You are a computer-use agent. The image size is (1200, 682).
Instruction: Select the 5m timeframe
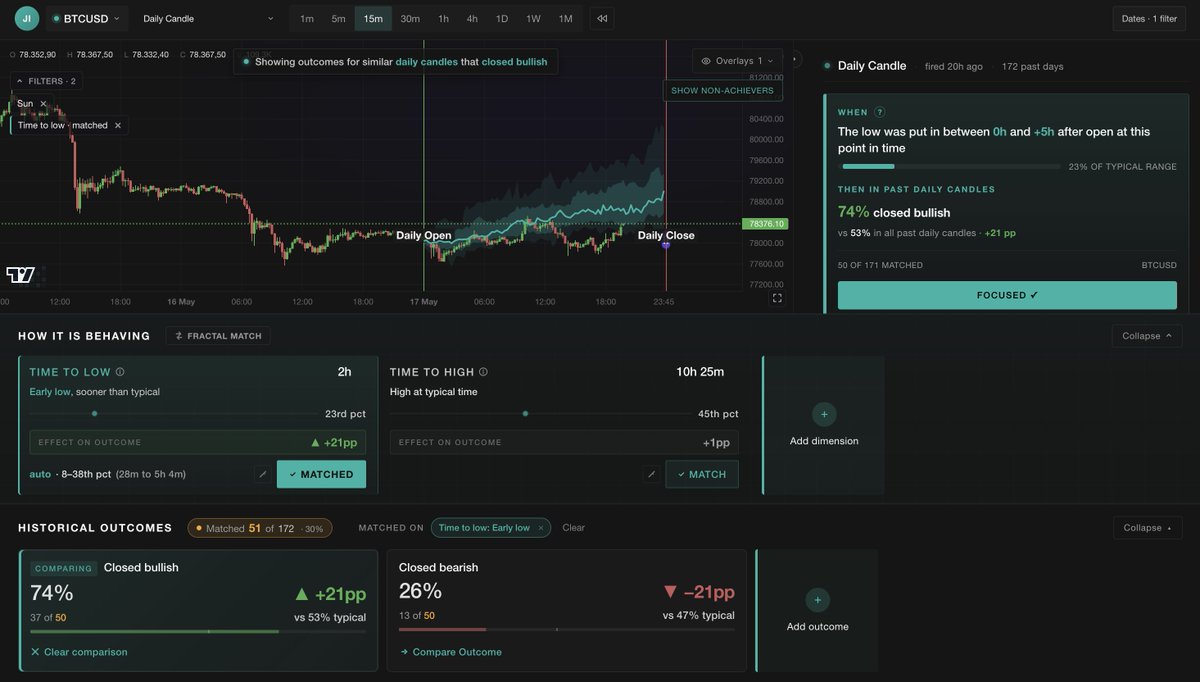coord(339,18)
